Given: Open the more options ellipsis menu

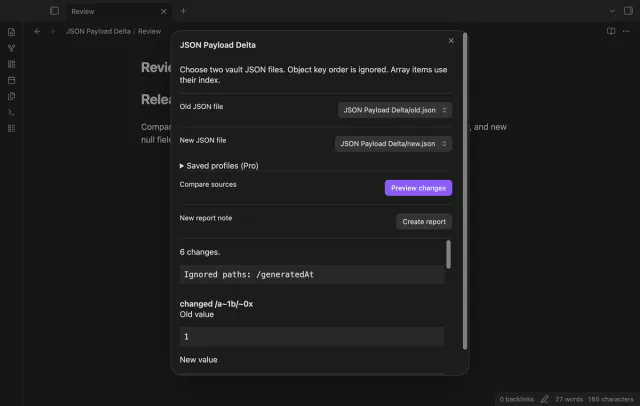Looking at the screenshot, I should tap(626, 31).
